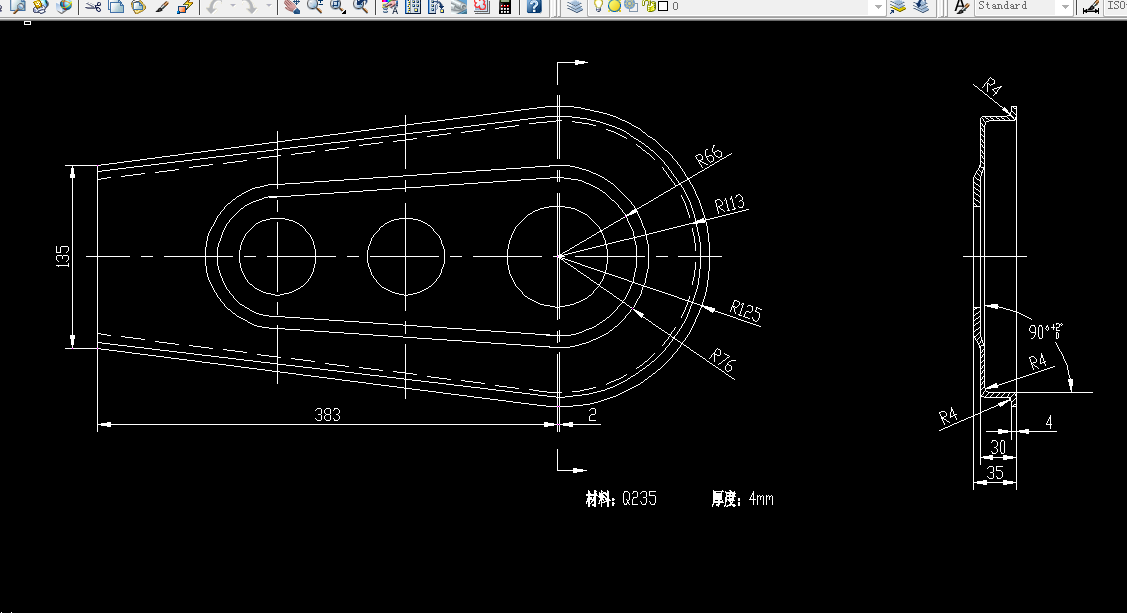
Task: Click the Copy icon
Action: coord(116,6)
